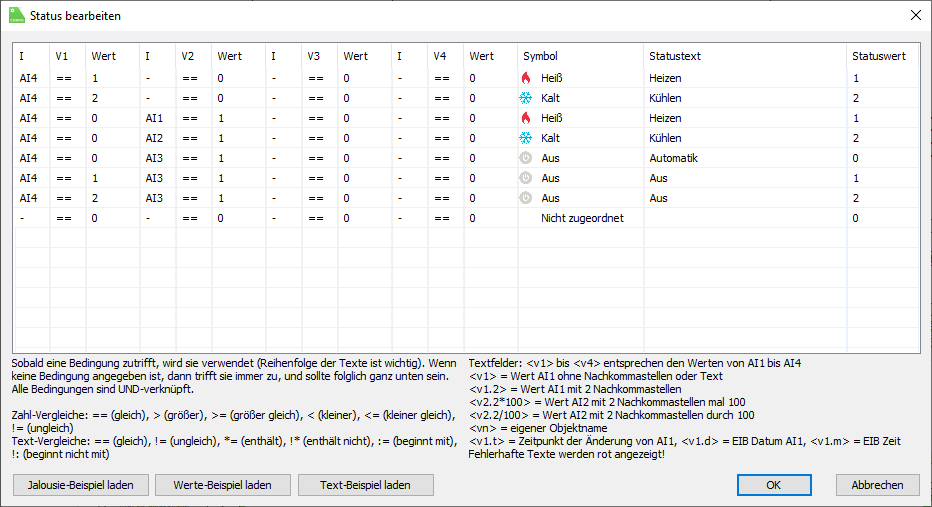Image resolution: width=932 pixels, height=507 pixels.
Task: Click the power icon in the Aus row with Statuswert 1
Action: tap(525, 178)
